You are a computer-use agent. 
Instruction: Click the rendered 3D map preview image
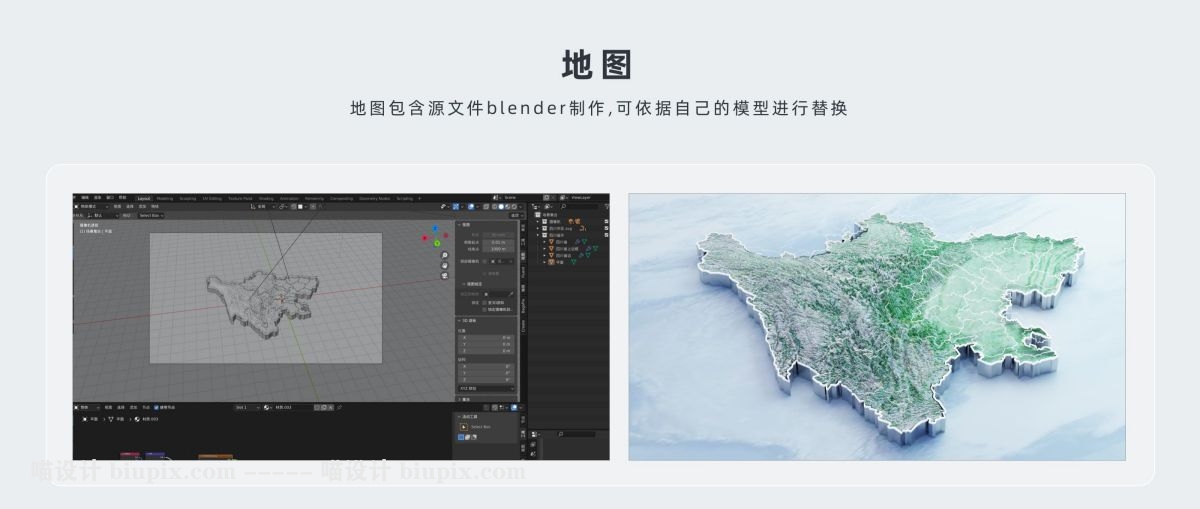pyautogui.click(x=876, y=327)
